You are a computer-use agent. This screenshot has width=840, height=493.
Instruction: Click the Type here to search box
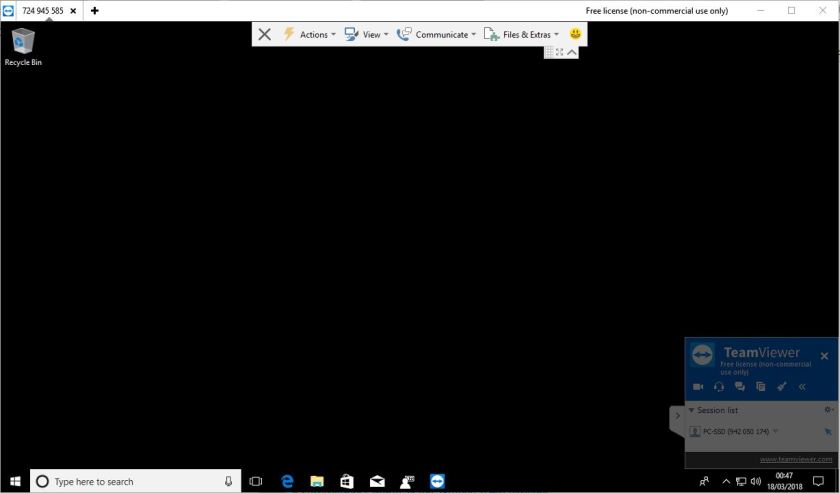(x=135, y=481)
